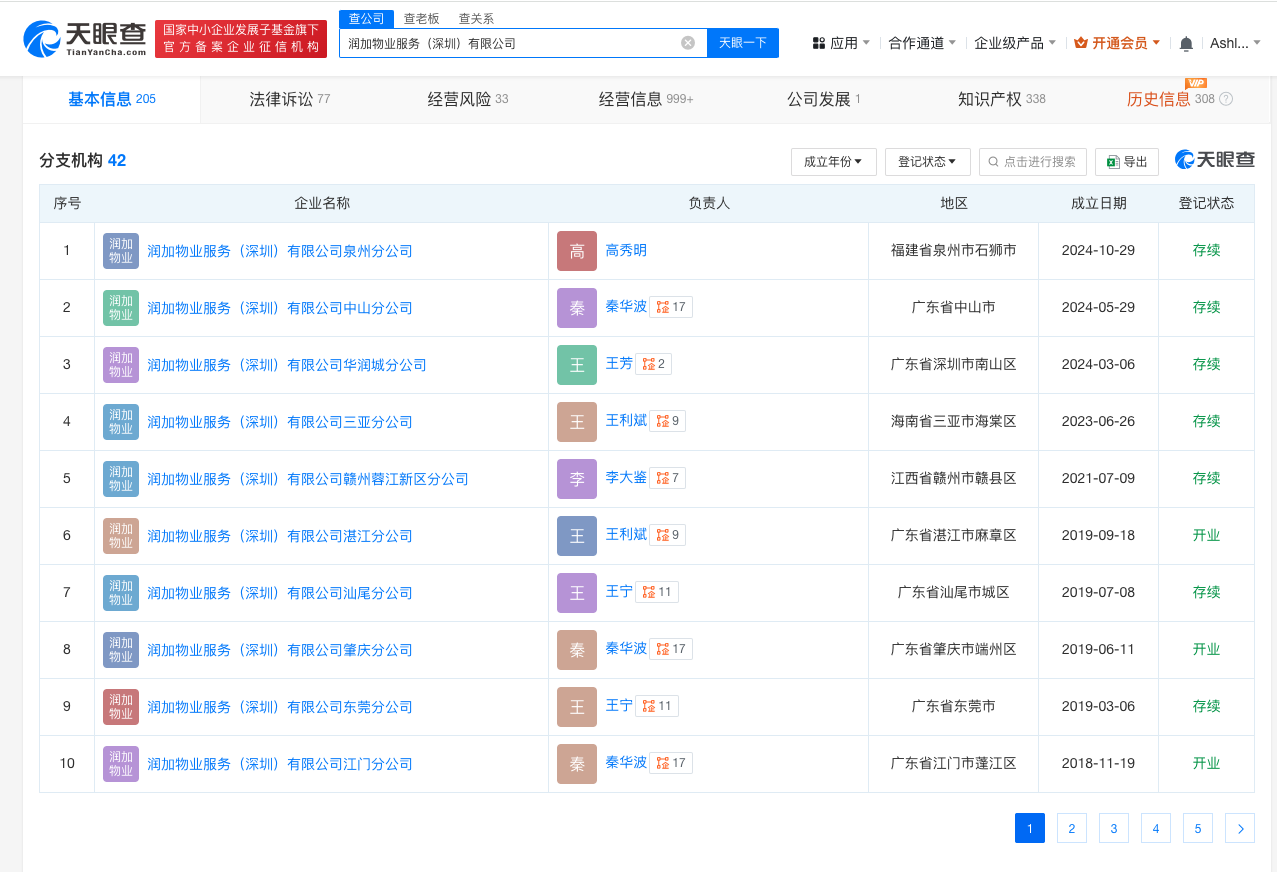The image size is (1277, 872).
Task: Click company logo of 三亚分公司 row
Action: 121,422
